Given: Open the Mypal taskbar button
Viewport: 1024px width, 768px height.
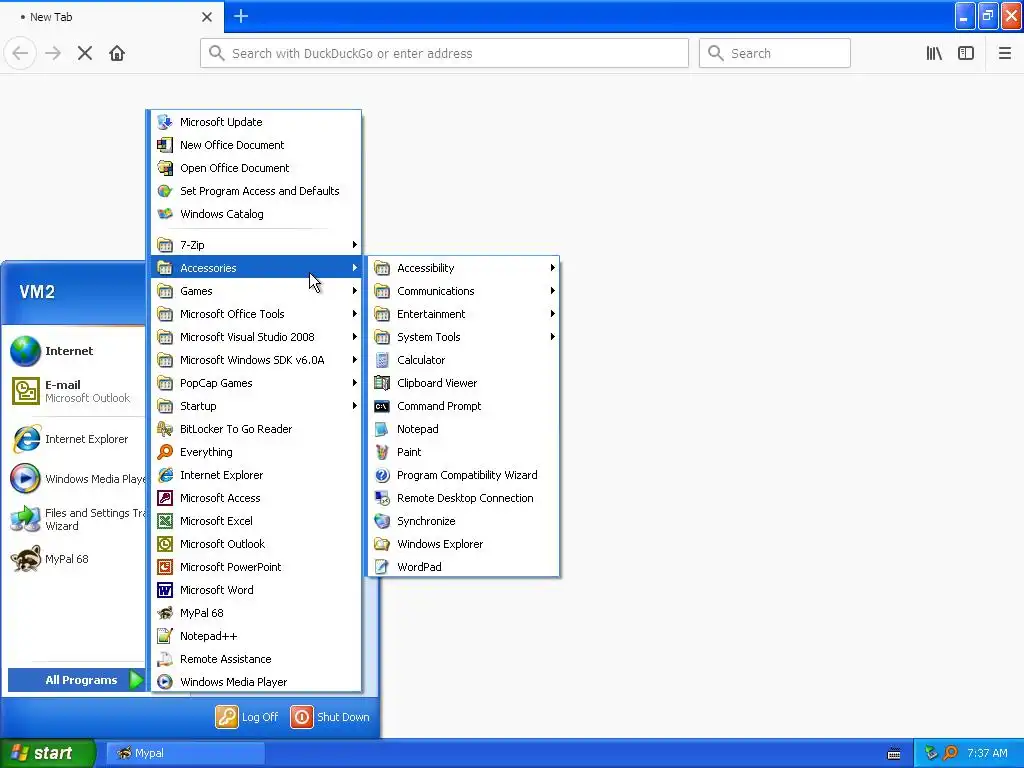Looking at the screenshot, I should tap(185, 753).
